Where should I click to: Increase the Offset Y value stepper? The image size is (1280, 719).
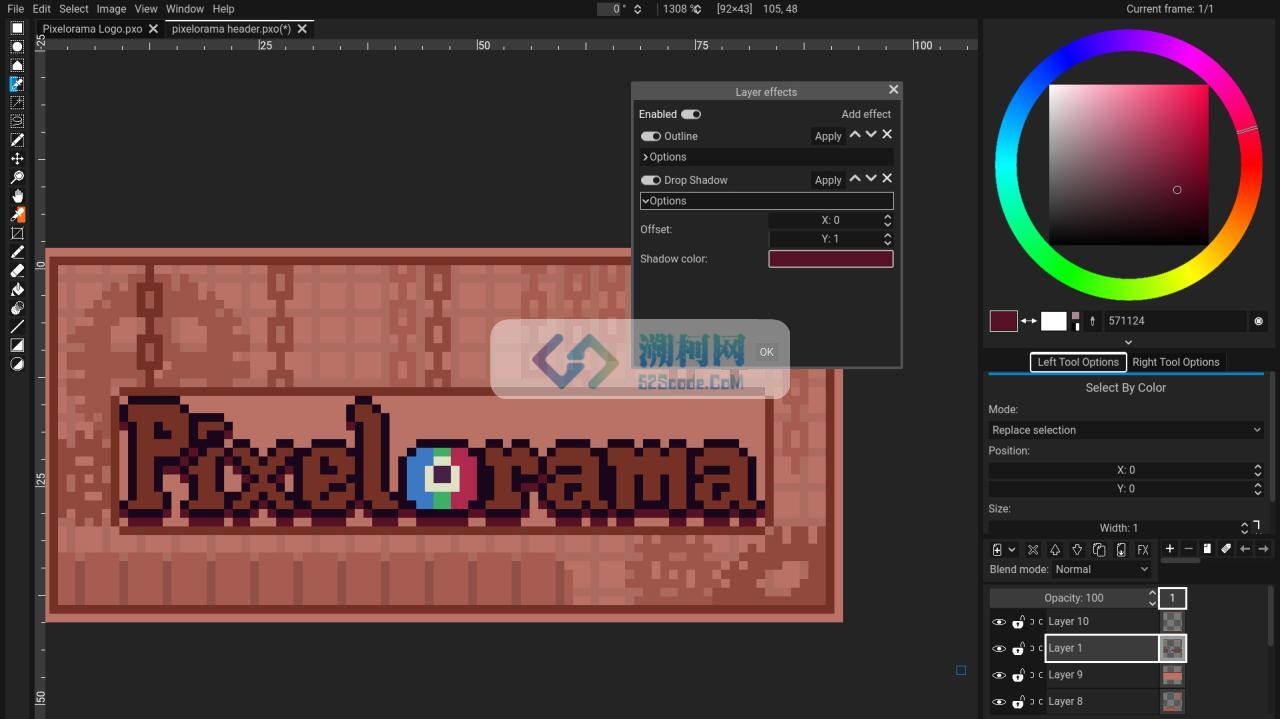click(887, 235)
